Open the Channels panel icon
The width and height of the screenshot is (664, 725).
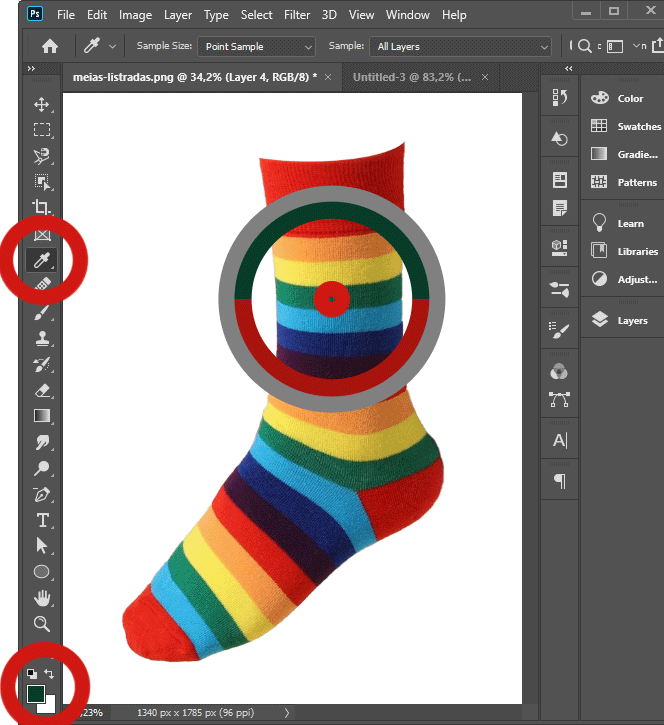(x=559, y=371)
